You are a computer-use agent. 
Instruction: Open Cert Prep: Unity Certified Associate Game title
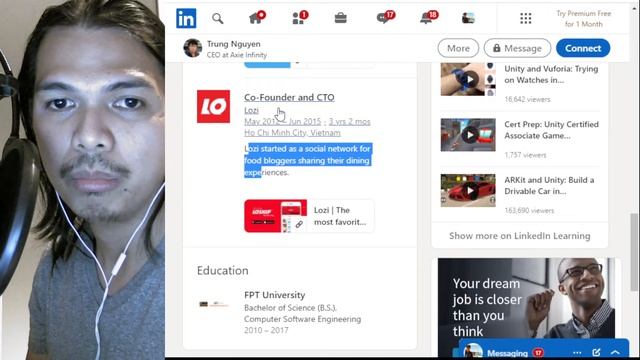[551, 130]
